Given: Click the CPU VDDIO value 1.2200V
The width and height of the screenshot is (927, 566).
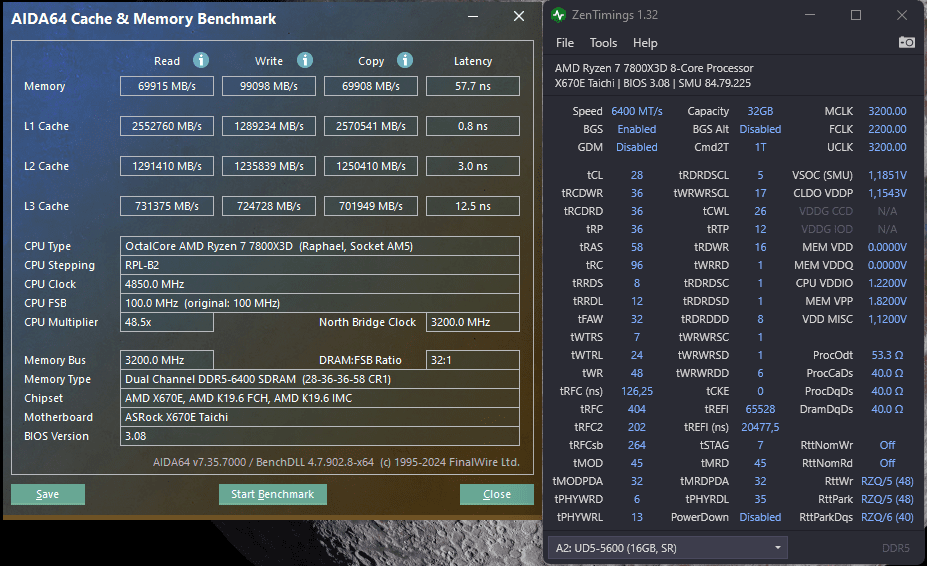Looking at the screenshot, I should (887, 283).
